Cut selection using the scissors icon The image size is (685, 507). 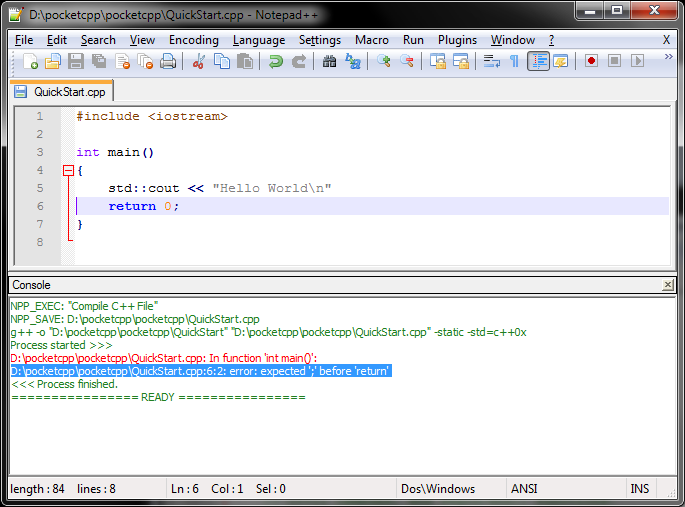coord(199,61)
